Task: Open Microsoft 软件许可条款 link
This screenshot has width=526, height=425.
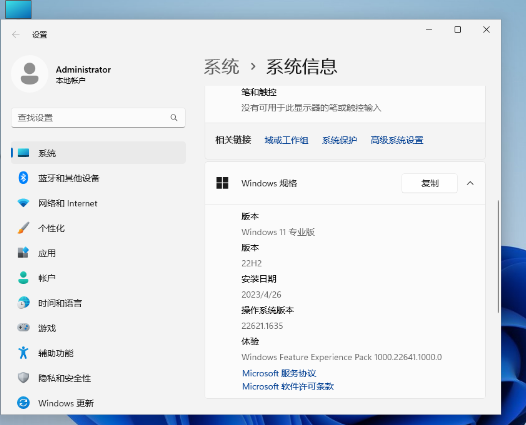Action: pyautogui.click(x=288, y=386)
